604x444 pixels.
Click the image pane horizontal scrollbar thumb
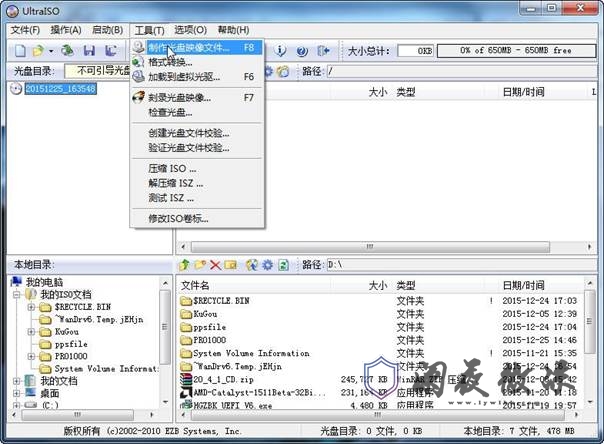tap(370, 246)
